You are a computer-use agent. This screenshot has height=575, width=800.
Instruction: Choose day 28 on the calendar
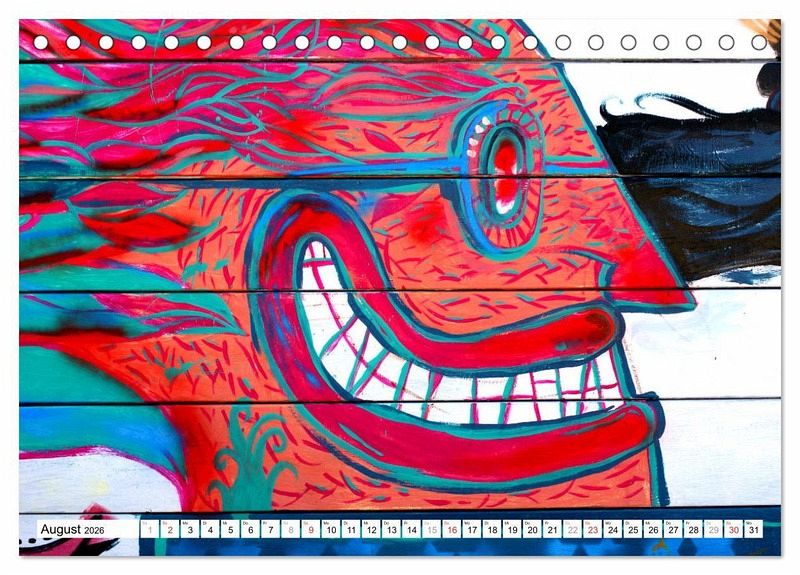point(694,529)
